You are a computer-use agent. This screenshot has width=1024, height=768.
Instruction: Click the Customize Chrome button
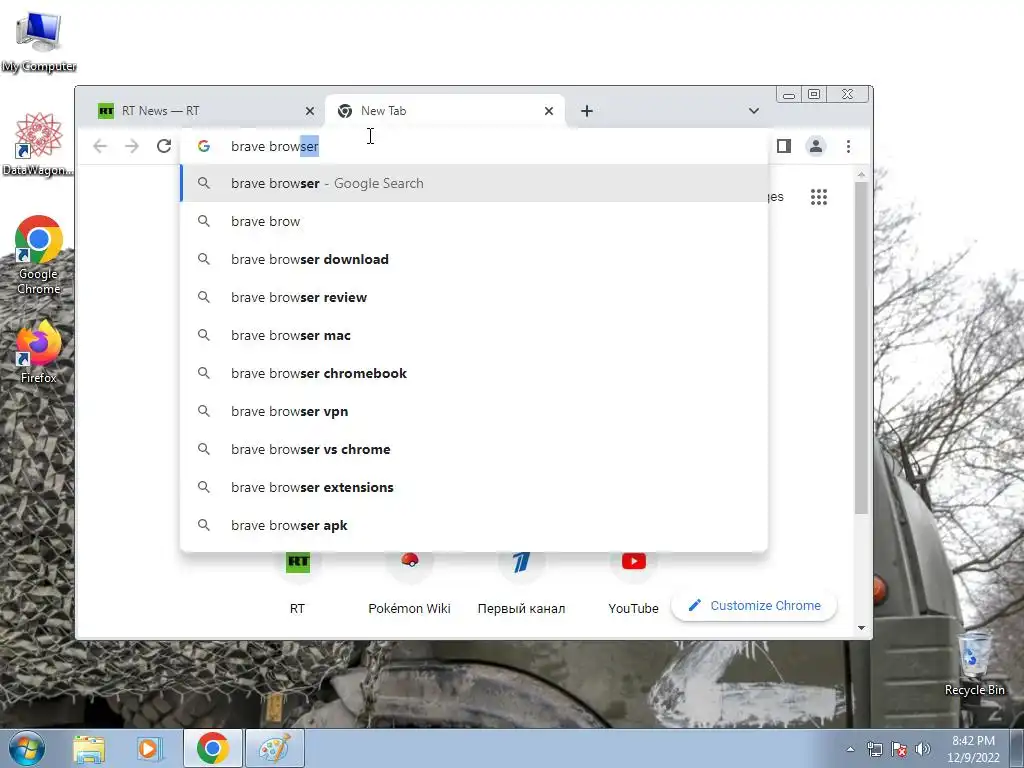(754, 605)
